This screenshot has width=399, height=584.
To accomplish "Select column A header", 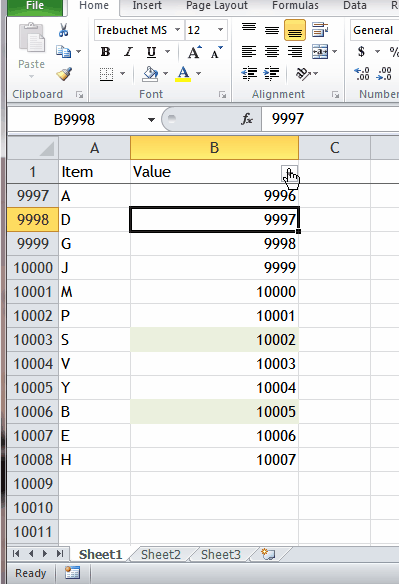I will 94,148.
